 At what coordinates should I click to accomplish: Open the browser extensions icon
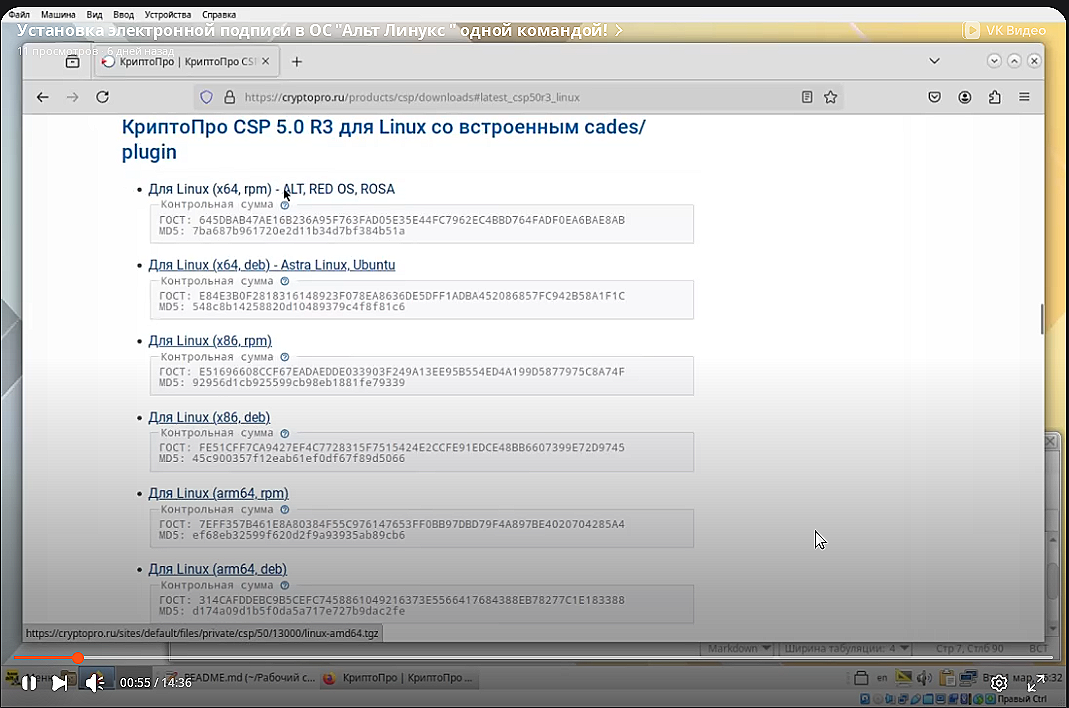point(995,97)
